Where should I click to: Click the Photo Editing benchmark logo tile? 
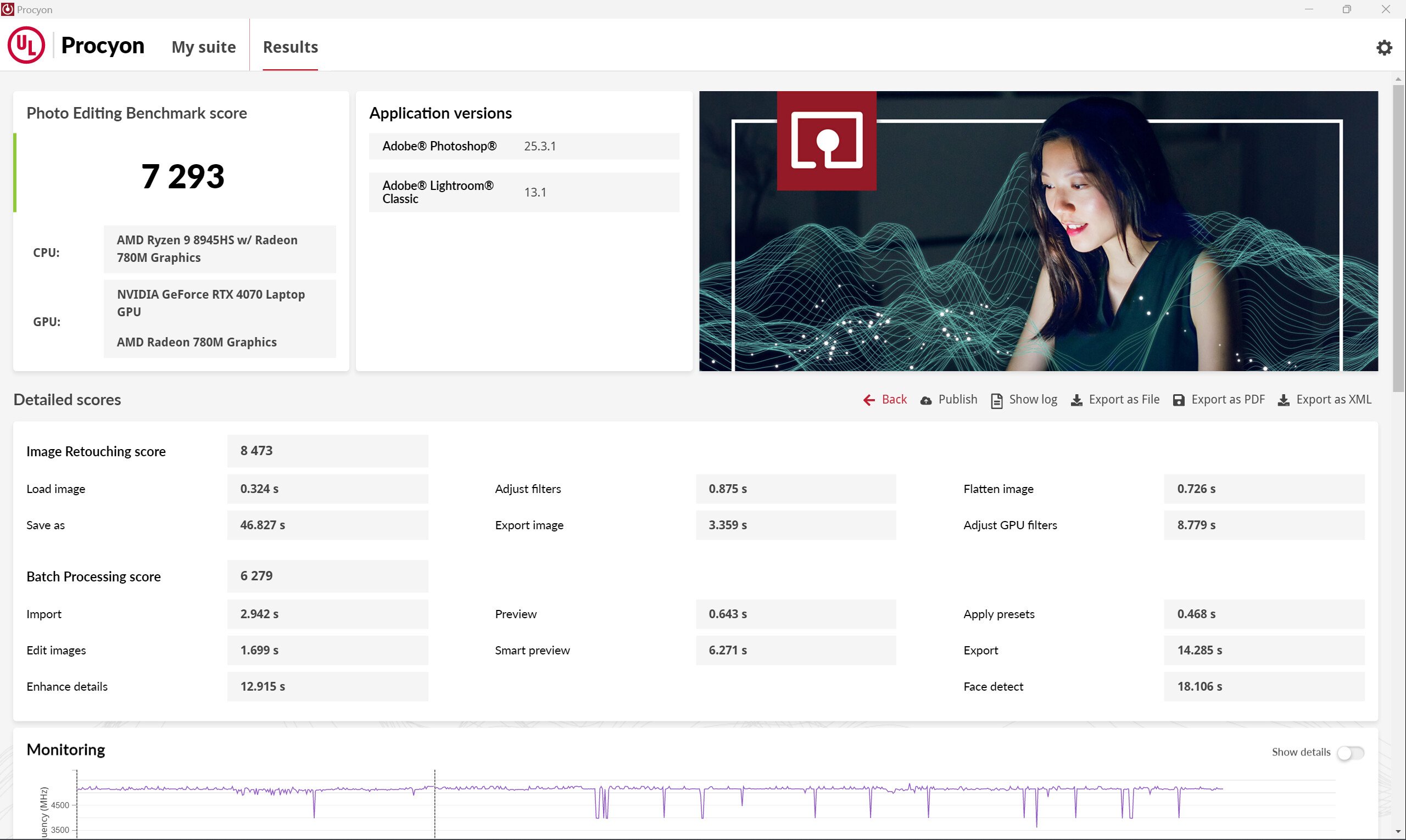pos(826,141)
